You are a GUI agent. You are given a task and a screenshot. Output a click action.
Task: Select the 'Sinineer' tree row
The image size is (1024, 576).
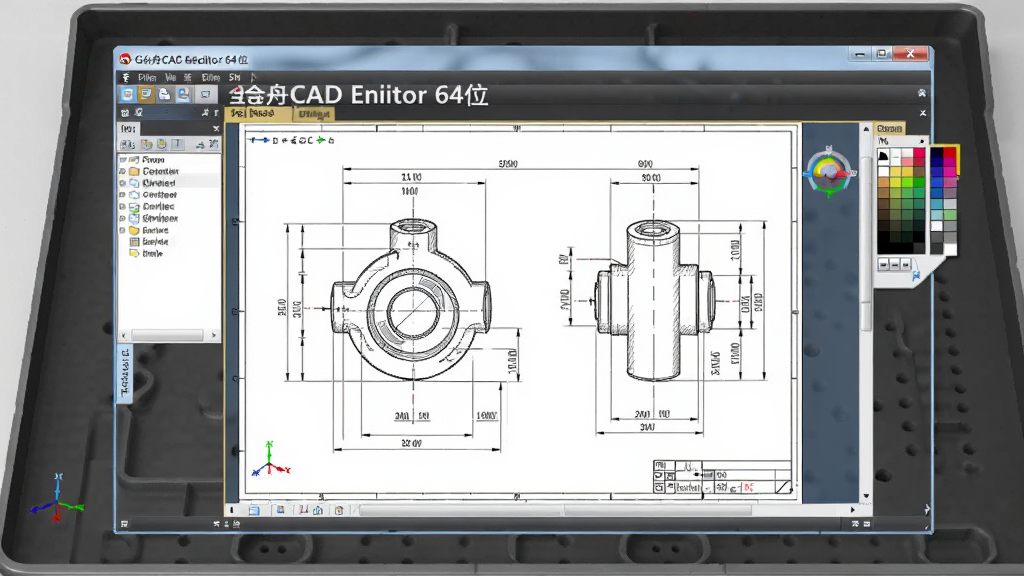(169, 218)
